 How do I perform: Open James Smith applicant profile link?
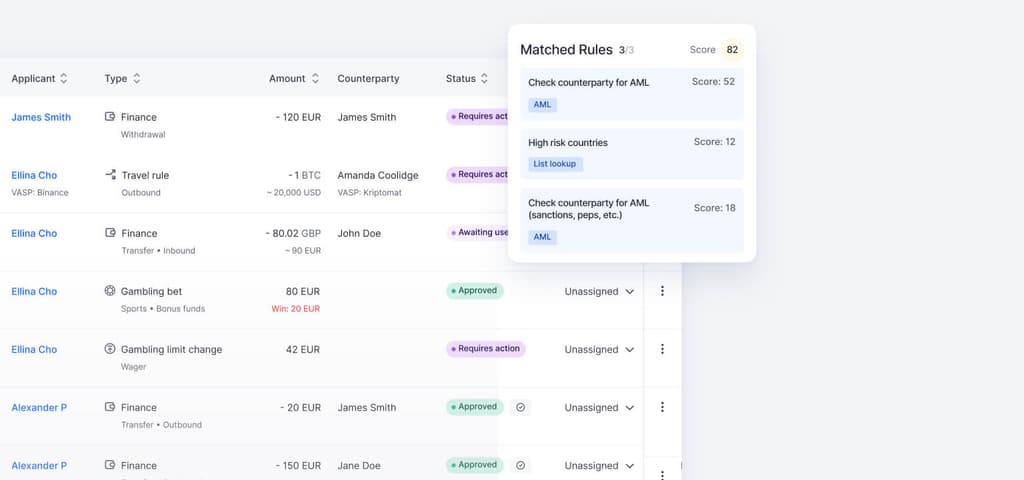(41, 118)
